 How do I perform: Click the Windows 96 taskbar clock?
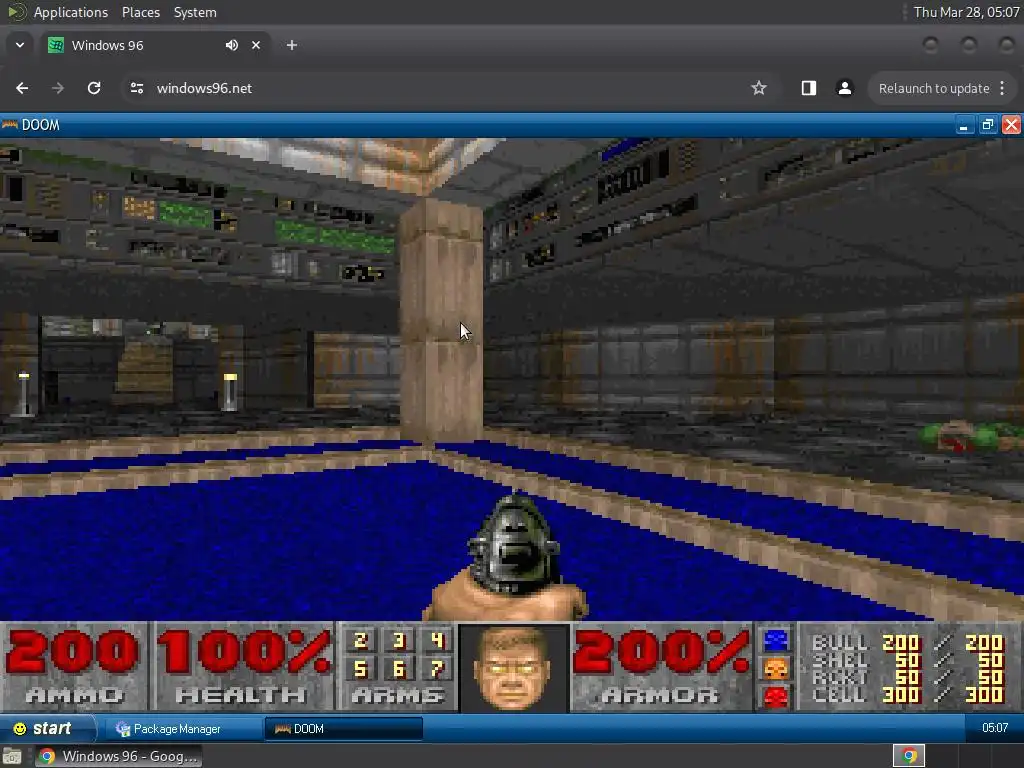click(995, 728)
